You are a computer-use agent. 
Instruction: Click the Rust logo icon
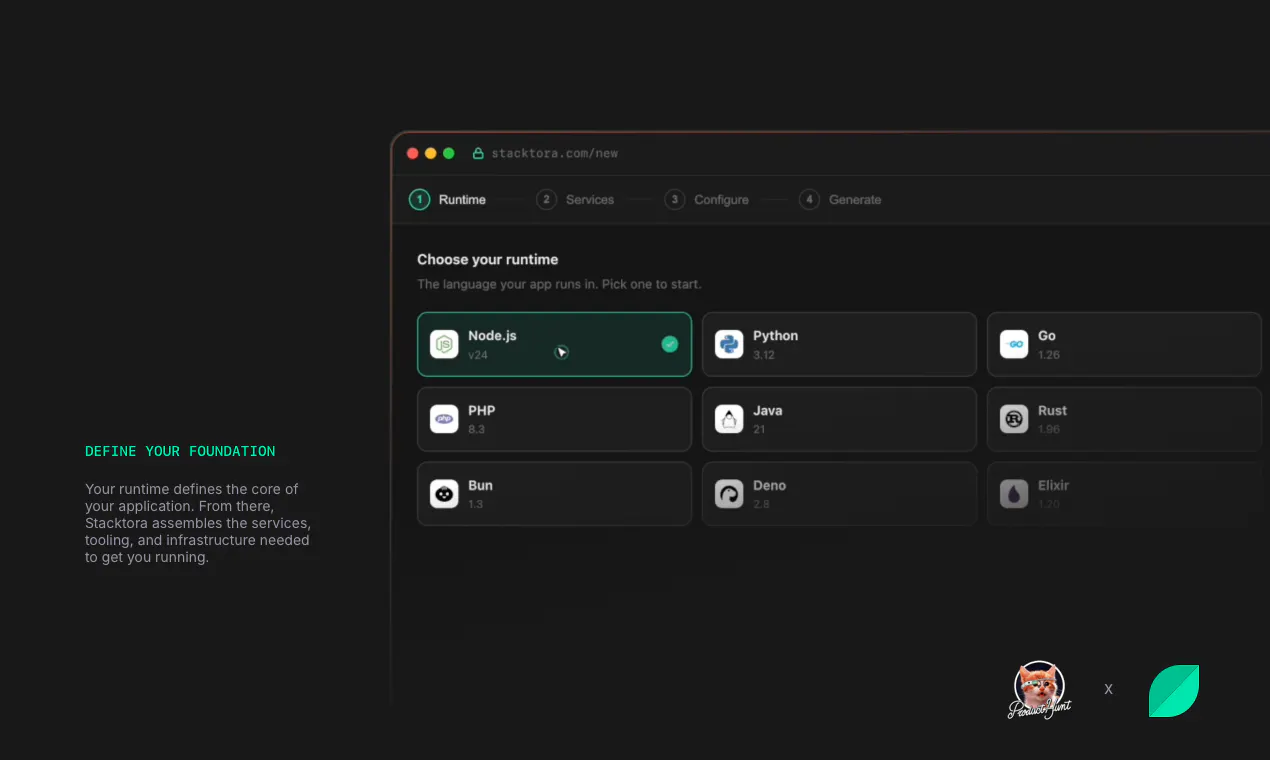(1014, 419)
